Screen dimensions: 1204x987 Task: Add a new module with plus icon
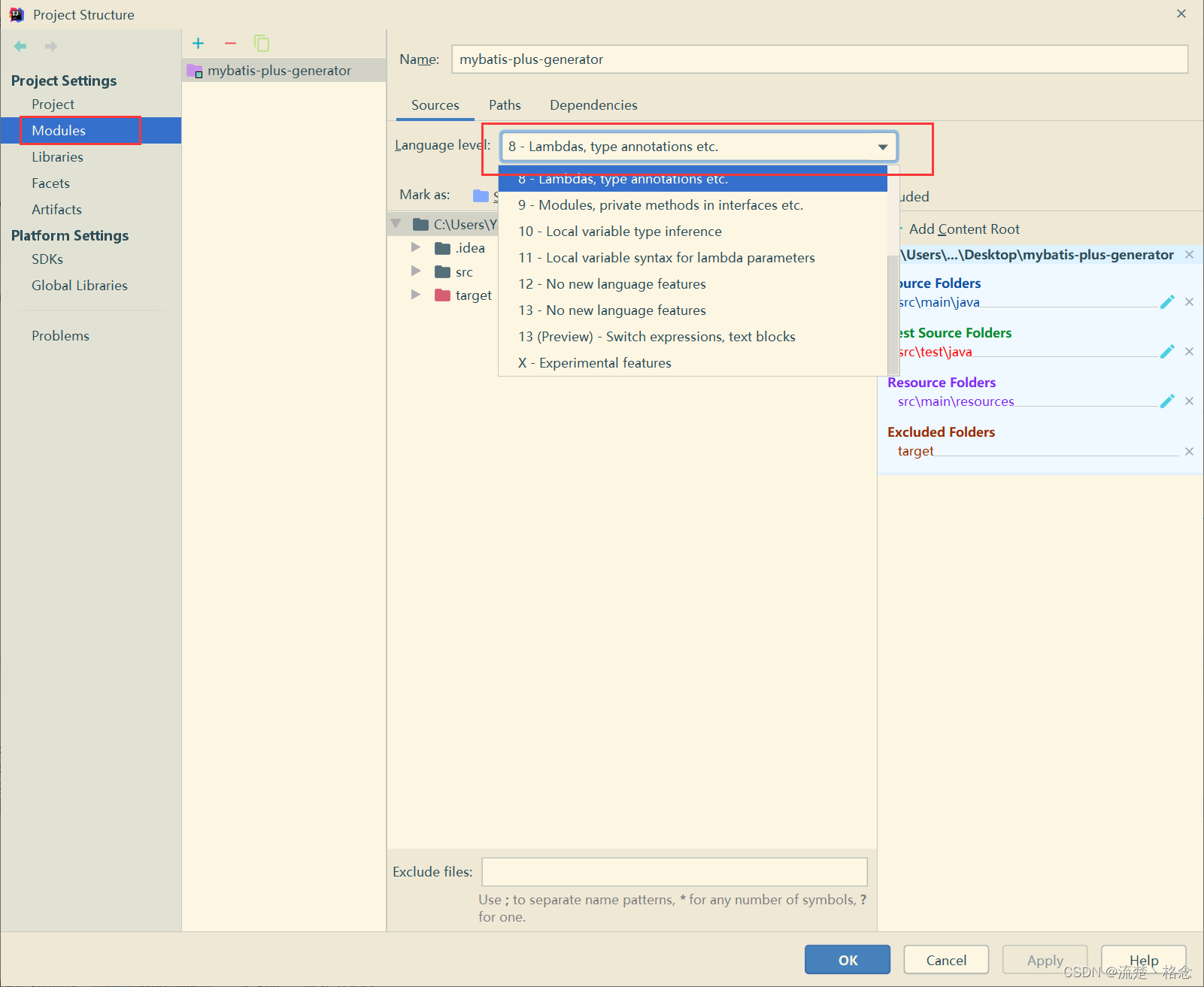[199, 44]
